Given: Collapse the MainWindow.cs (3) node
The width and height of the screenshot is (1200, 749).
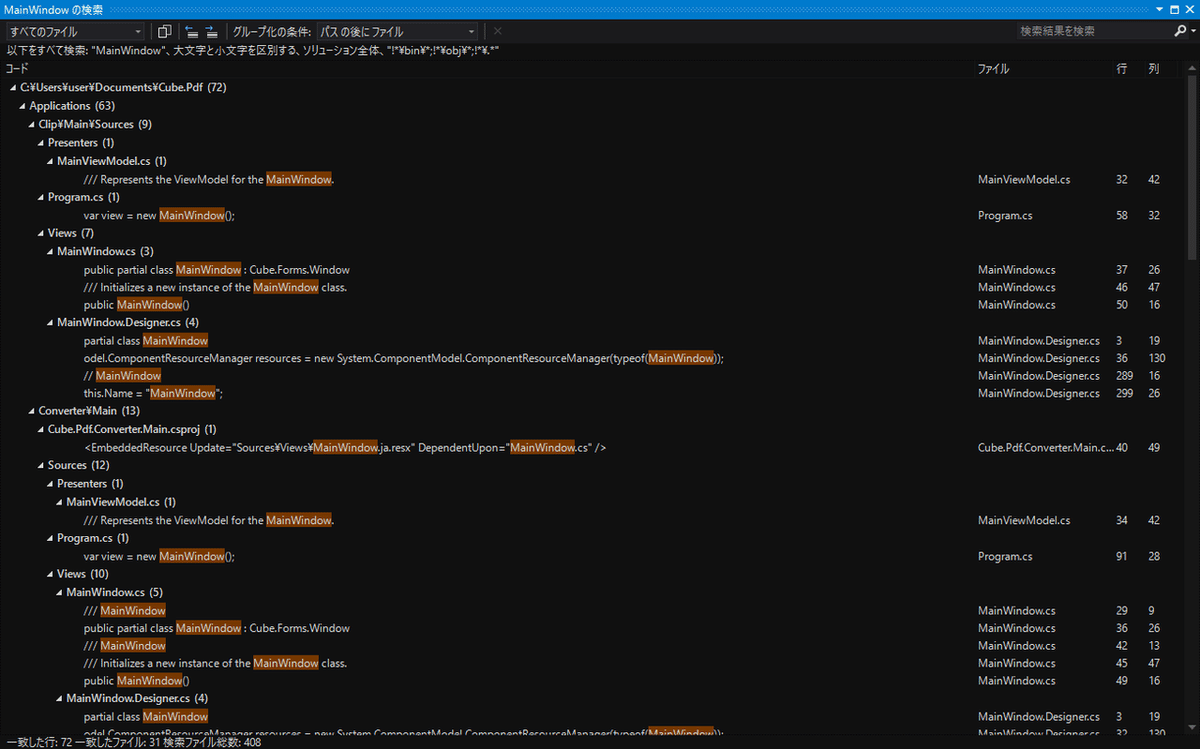Looking at the screenshot, I should [x=50, y=251].
